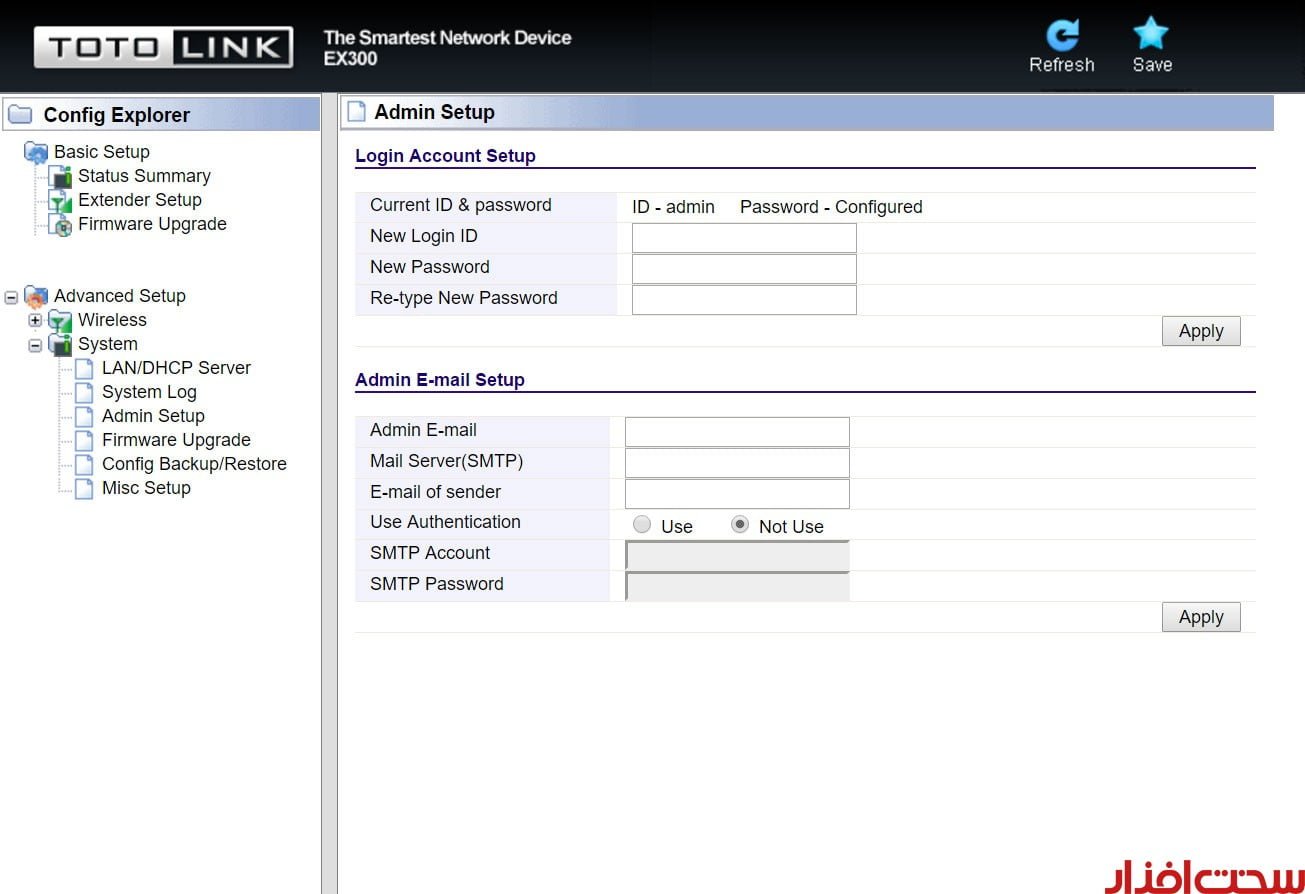Click the TOTOLINK logo
The height and width of the screenshot is (894, 1305).
click(x=163, y=48)
